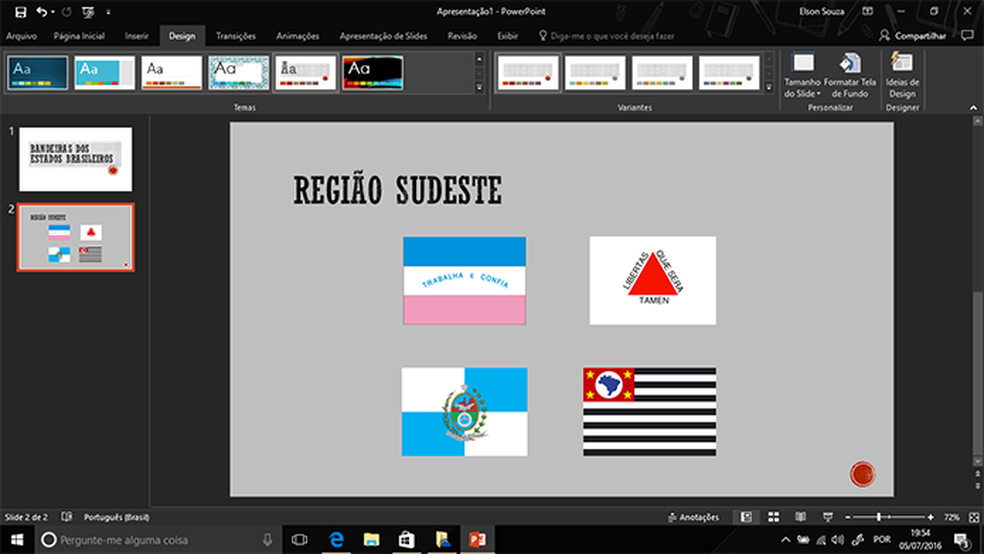Select the Espírito Santo flag image

[x=464, y=280]
